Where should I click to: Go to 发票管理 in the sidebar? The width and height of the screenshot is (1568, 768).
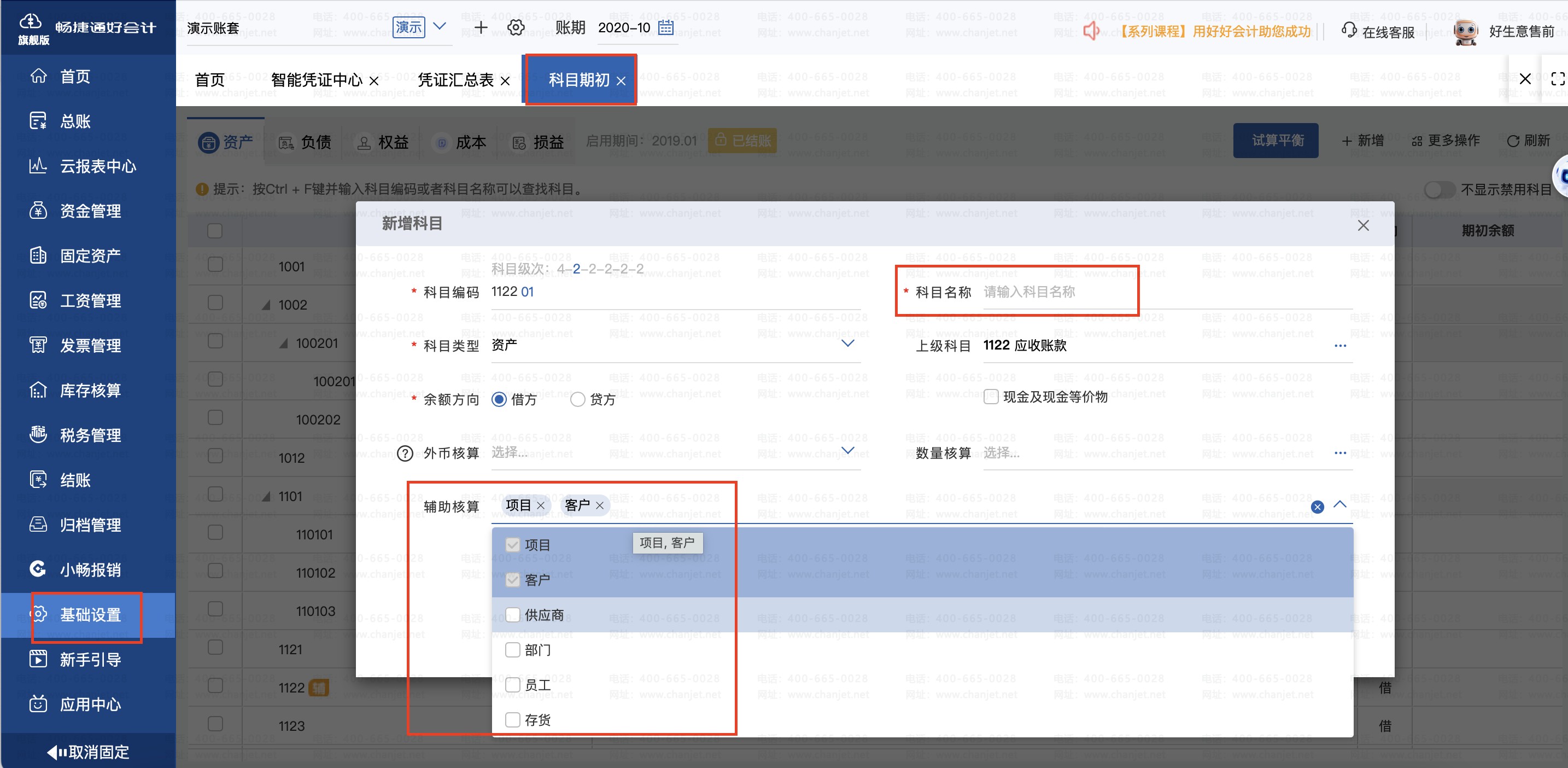[90, 345]
